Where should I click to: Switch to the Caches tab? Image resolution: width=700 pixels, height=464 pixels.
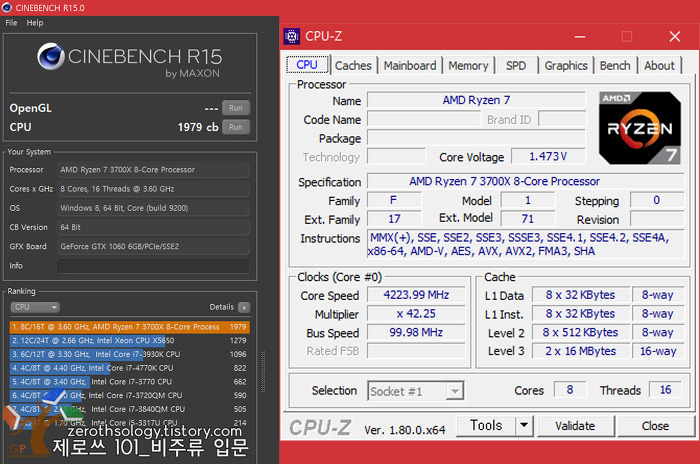(353, 66)
